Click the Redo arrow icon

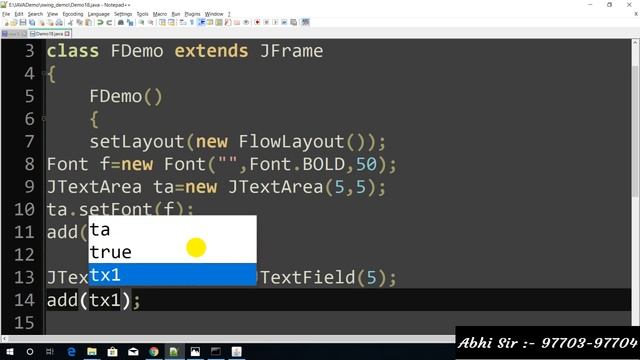[109, 22]
